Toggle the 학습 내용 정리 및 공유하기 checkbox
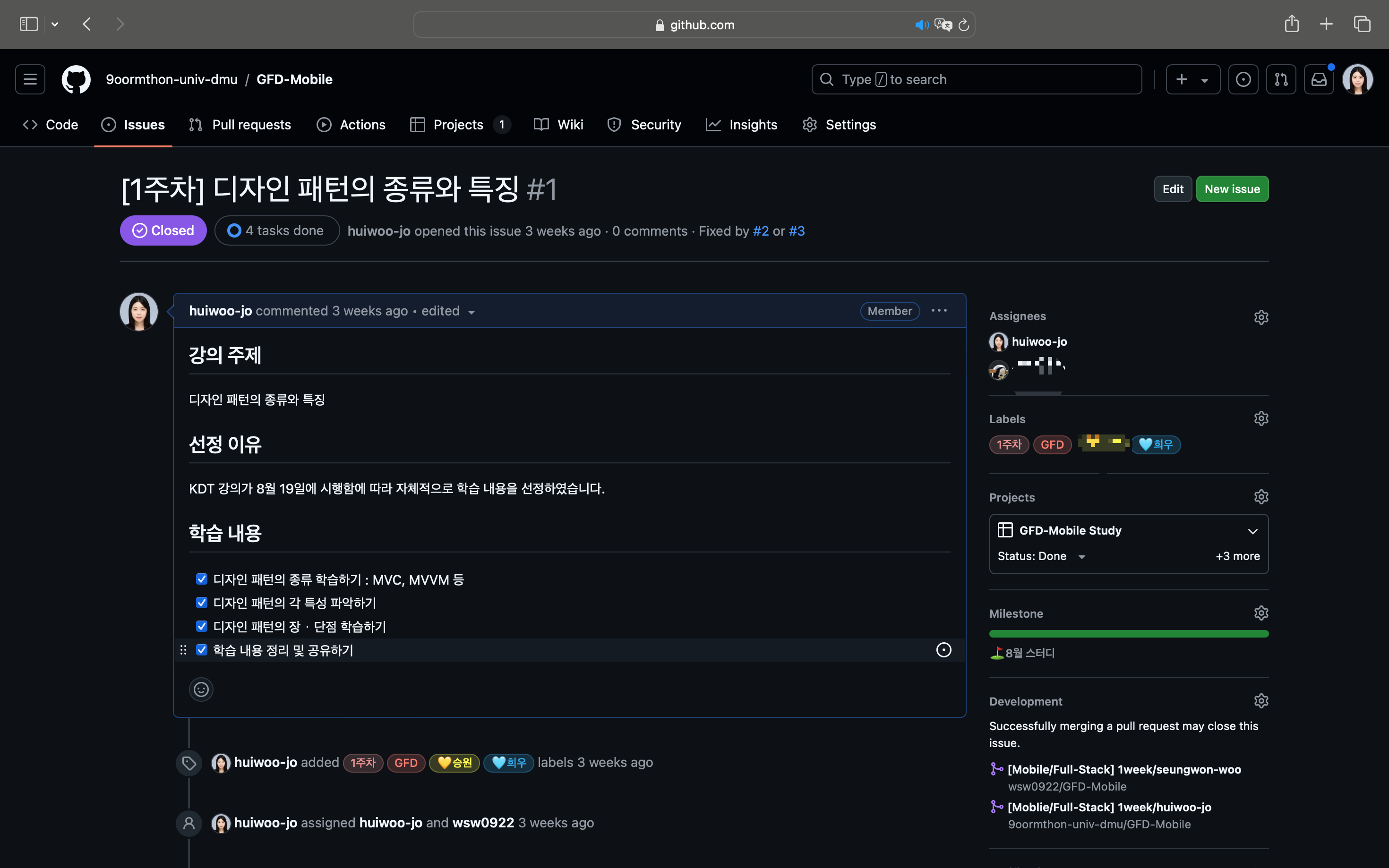The height and width of the screenshot is (868, 1389). coord(202,650)
